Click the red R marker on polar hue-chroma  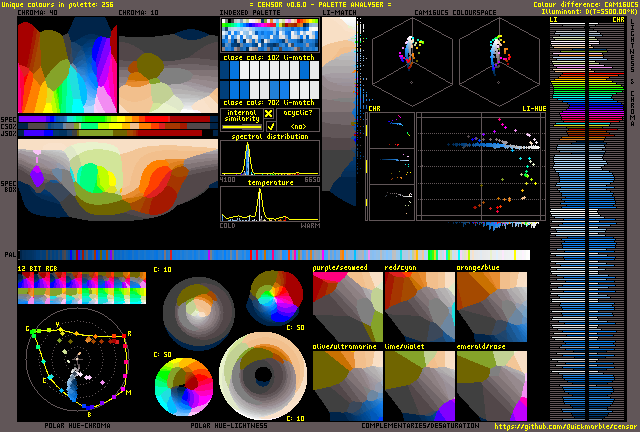pos(129,333)
